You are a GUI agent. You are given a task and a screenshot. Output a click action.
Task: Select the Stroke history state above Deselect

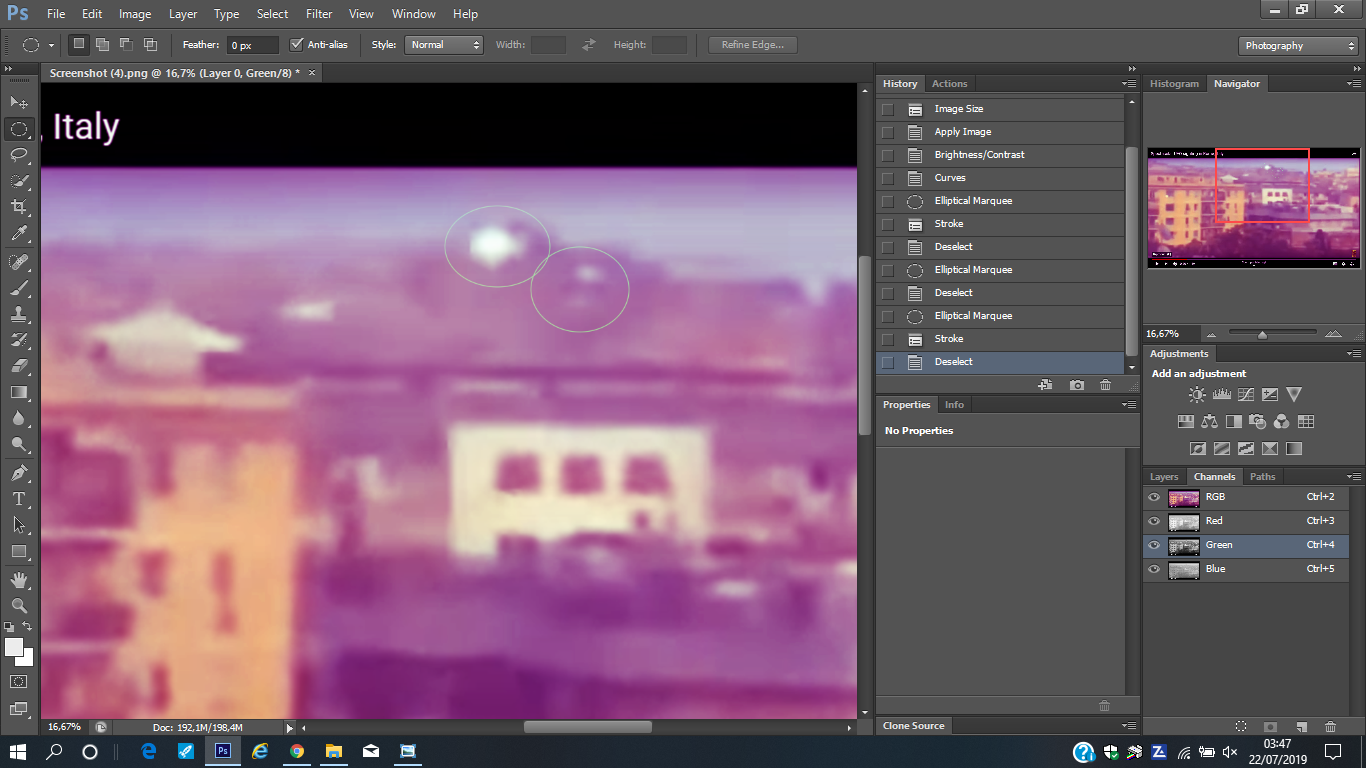coord(948,339)
